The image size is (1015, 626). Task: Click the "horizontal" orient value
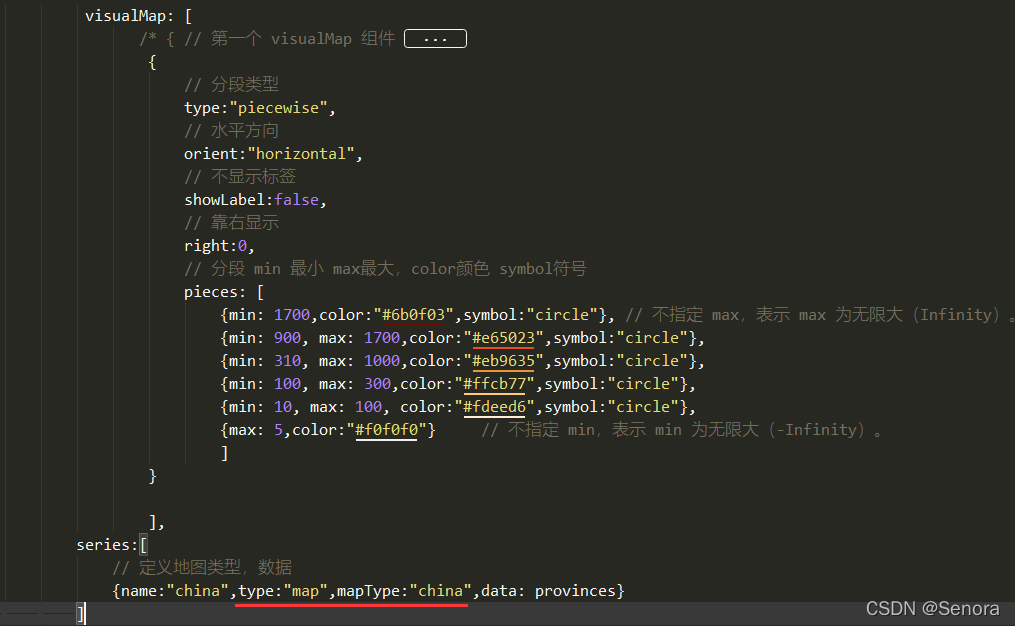(301, 154)
